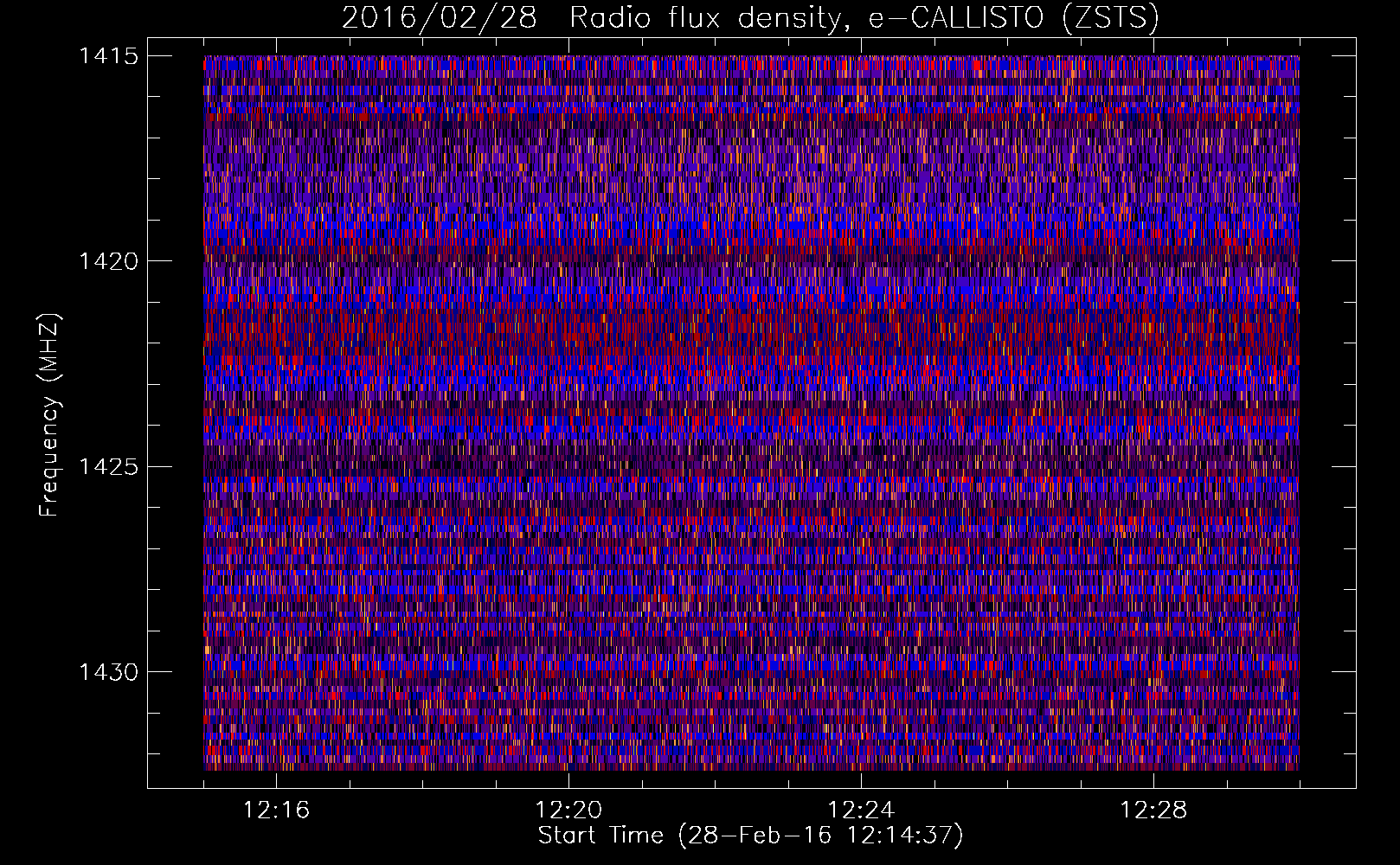
Task: Click the 12:20 time tick label
Action: tap(568, 811)
